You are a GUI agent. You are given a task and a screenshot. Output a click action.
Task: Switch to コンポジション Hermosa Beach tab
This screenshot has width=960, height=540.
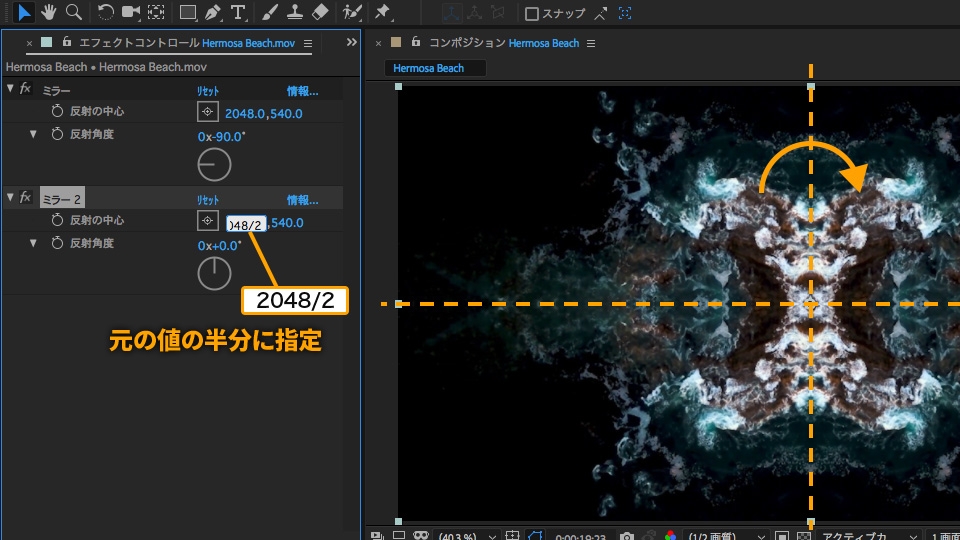point(504,43)
